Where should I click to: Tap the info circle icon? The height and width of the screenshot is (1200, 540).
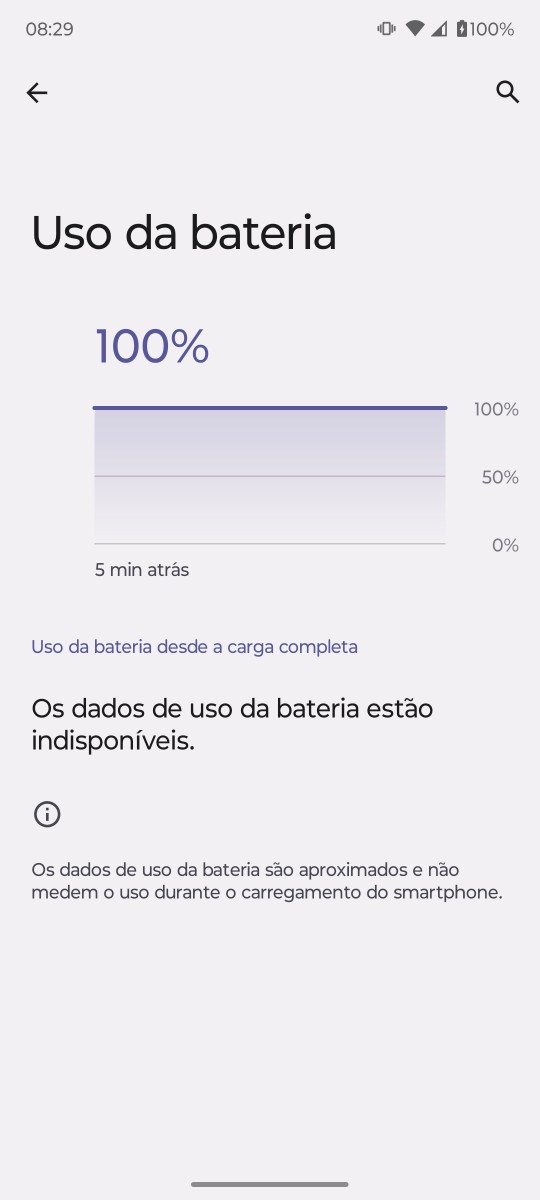pyautogui.click(x=47, y=814)
